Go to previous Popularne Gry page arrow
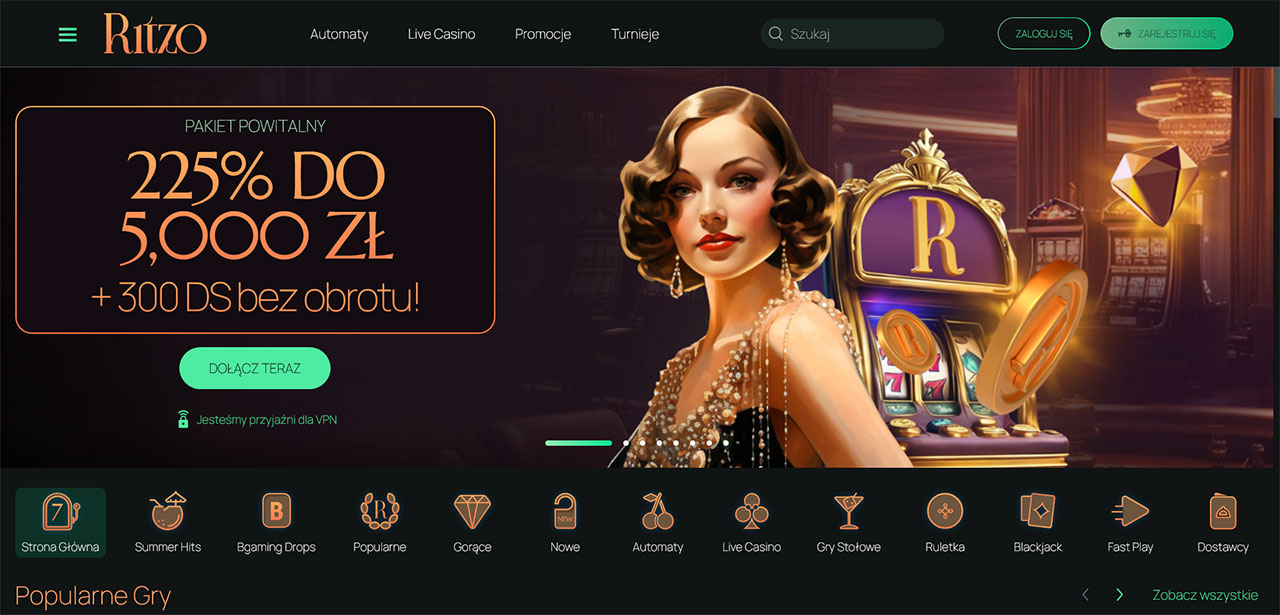 click(x=1086, y=595)
